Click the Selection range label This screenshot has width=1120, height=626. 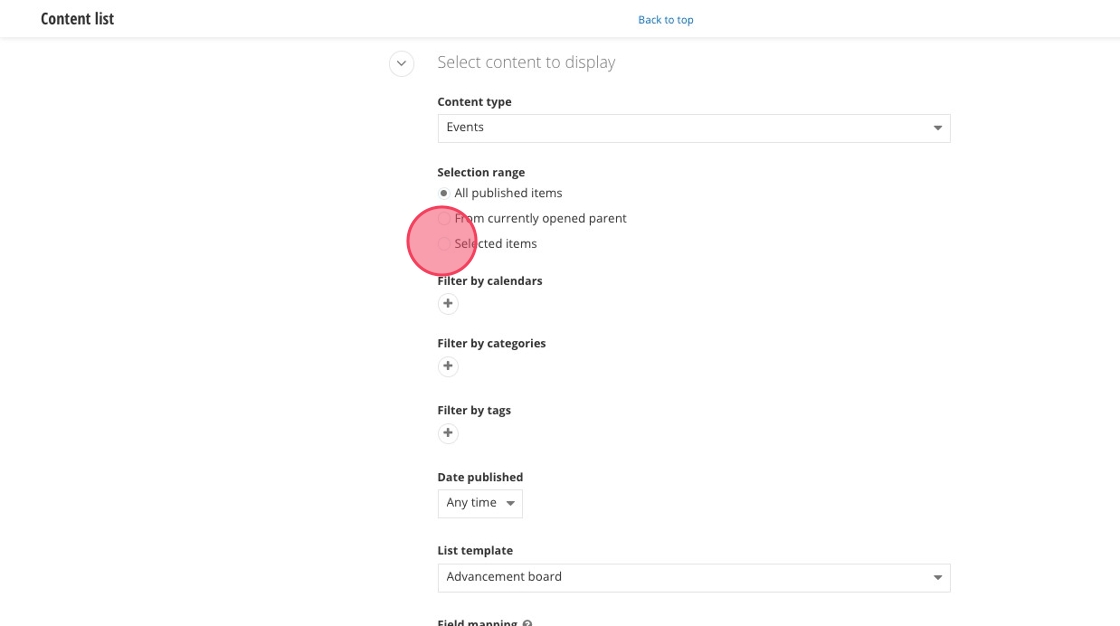481,172
